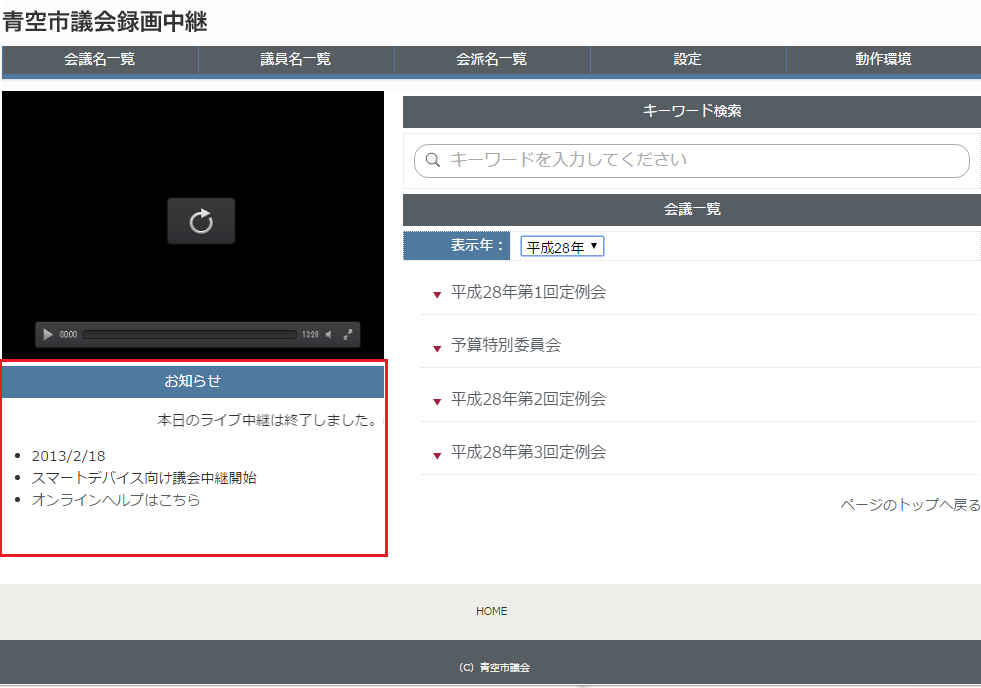
Task: Open the 会派名一覧 menu
Action: [491, 60]
